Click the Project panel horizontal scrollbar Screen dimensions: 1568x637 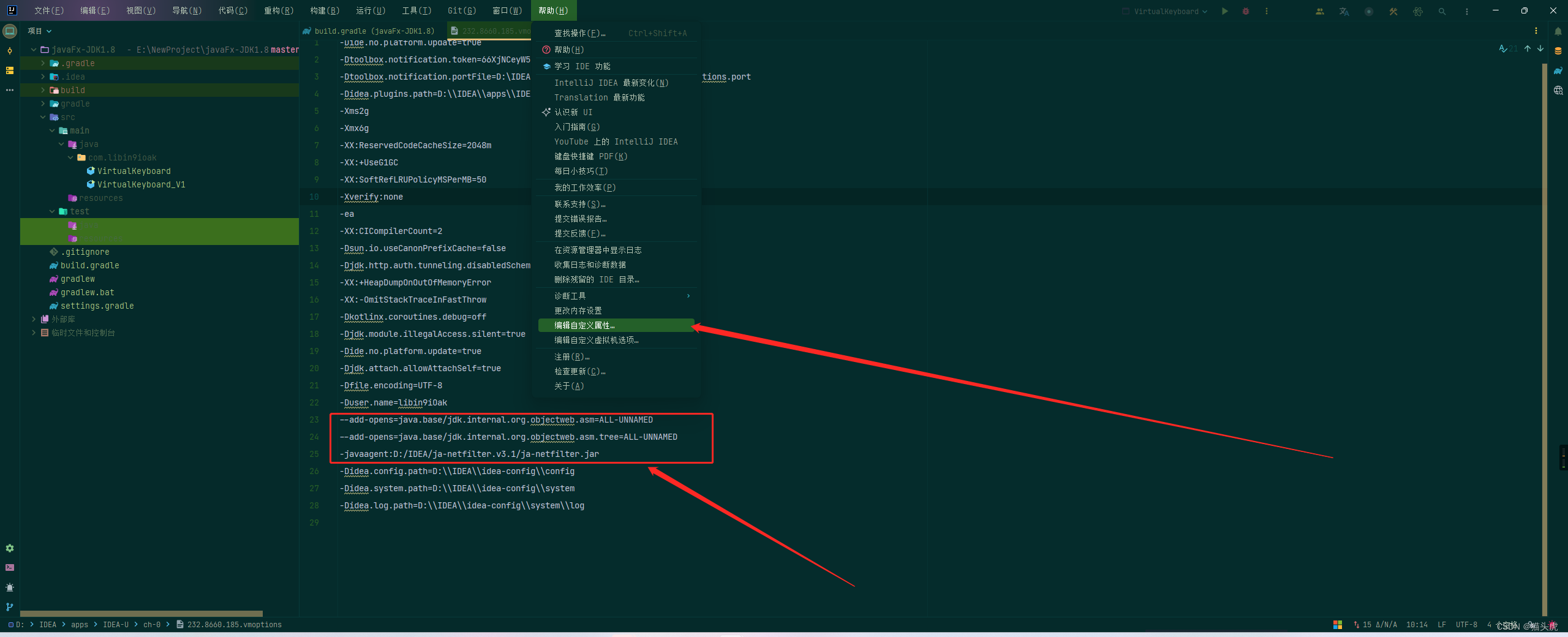(x=141, y=613)
